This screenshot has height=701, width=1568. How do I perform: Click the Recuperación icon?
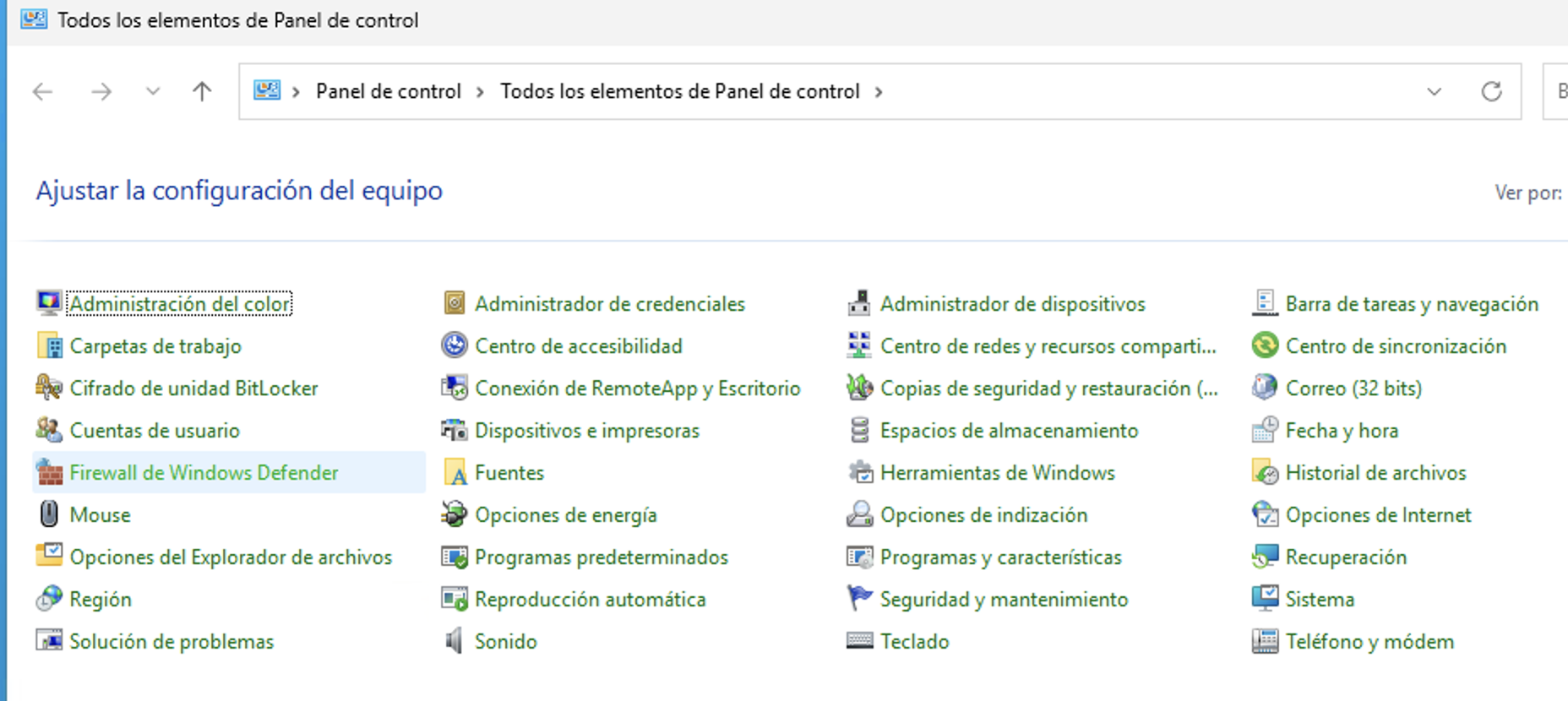[1266, 557]
